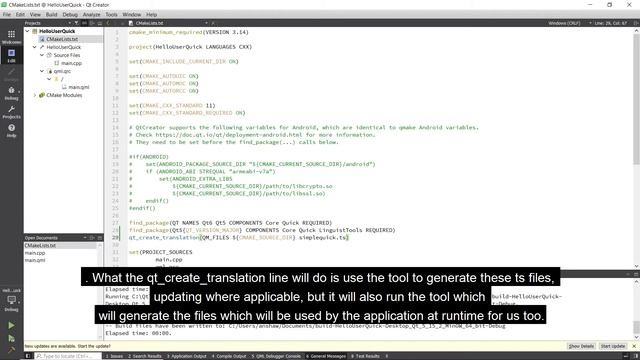
Task: Open the Analyze menu
Action: [91, 15]
